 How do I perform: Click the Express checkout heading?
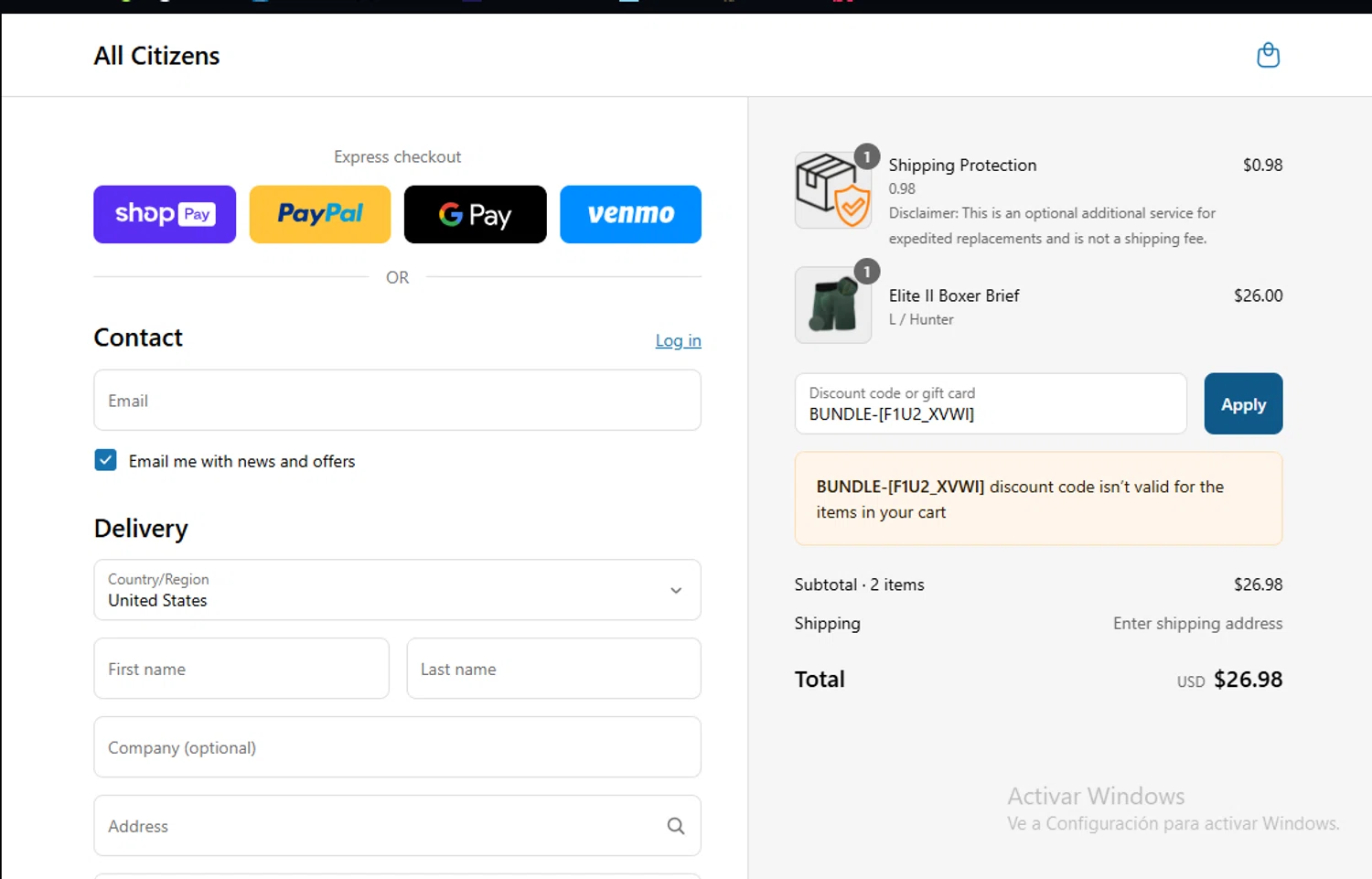point(397,156)
